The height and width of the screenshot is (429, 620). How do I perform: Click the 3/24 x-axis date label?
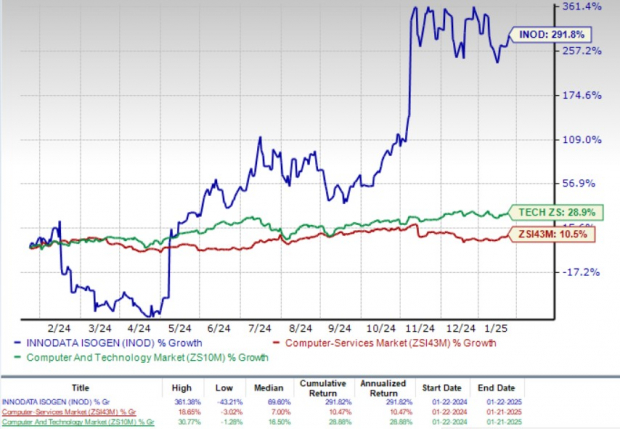(99, 329)
